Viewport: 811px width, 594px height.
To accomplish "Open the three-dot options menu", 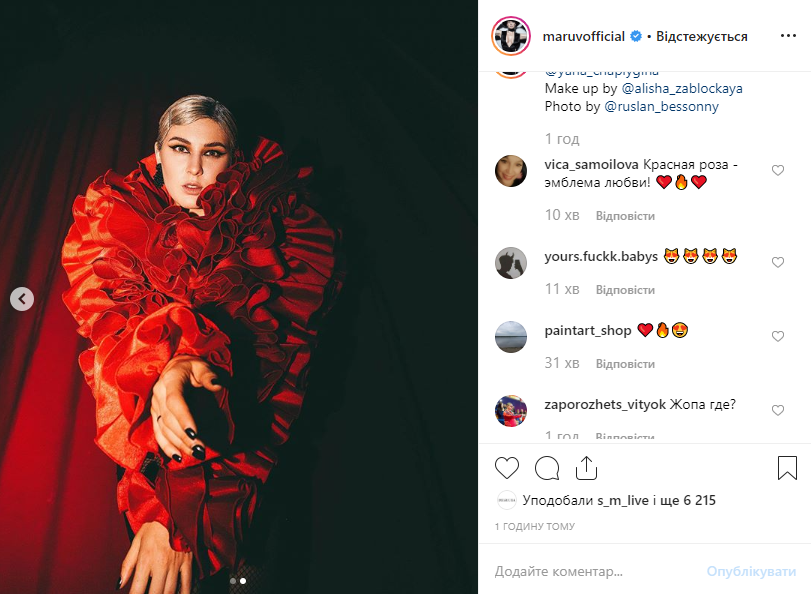I will (788, 36).
